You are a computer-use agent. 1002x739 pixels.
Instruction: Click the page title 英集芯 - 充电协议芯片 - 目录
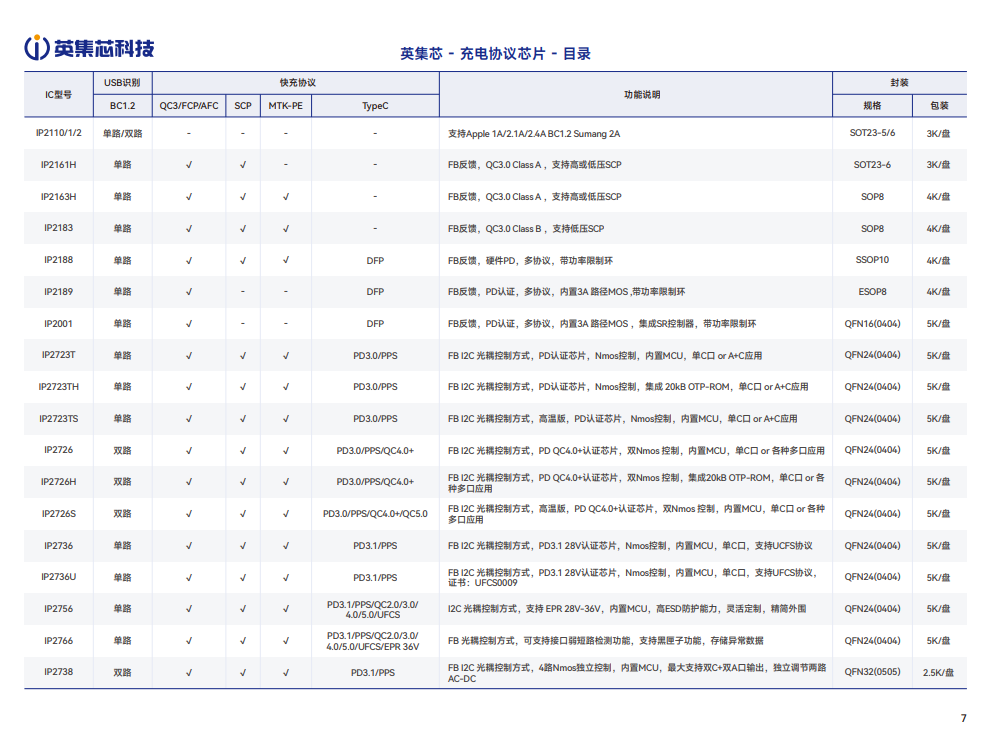point(495,54)
